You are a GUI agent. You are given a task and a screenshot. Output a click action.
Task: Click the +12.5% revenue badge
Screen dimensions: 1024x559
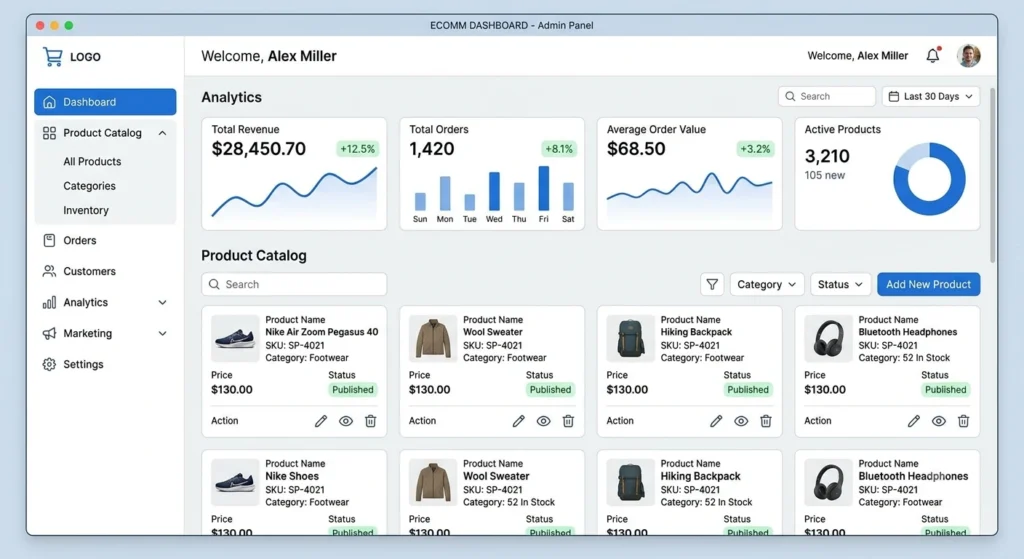click(x=357, y=149)
